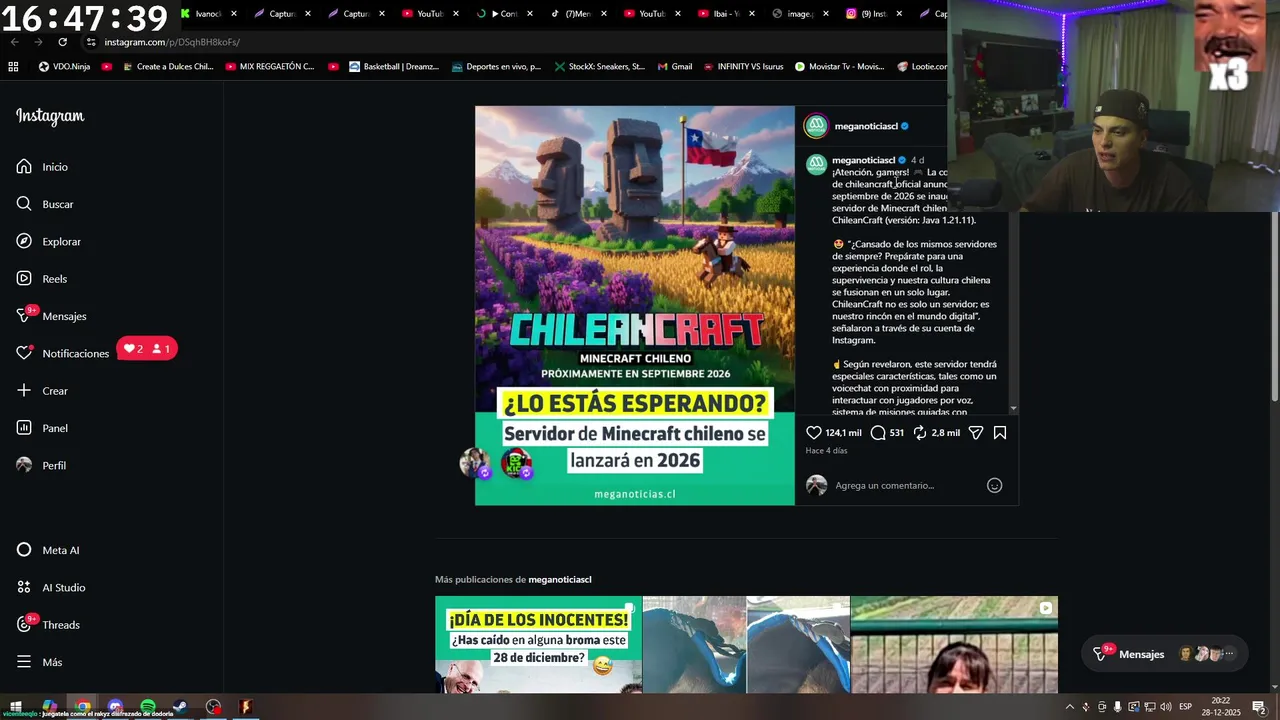Viewport: 1280px width, 720px height.
Task: Show hidden system tray icons
Action: pos(1070,707)
